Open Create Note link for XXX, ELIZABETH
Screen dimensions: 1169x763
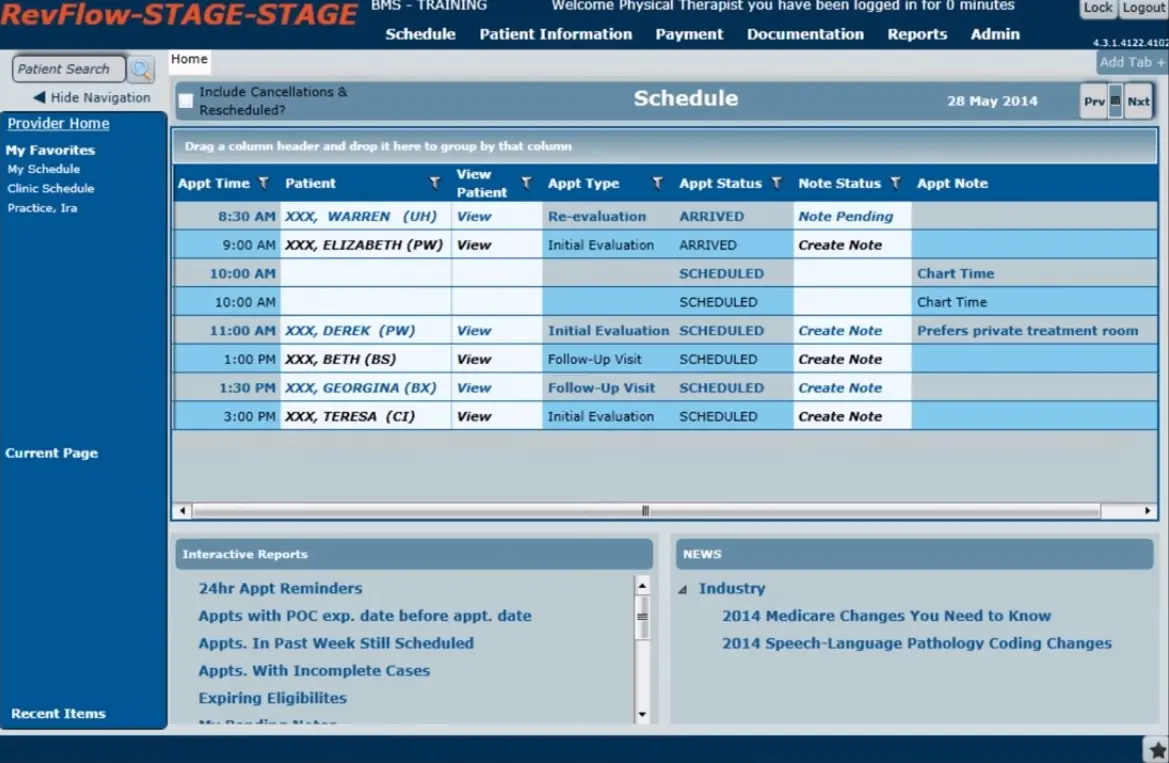pos(840,245)
